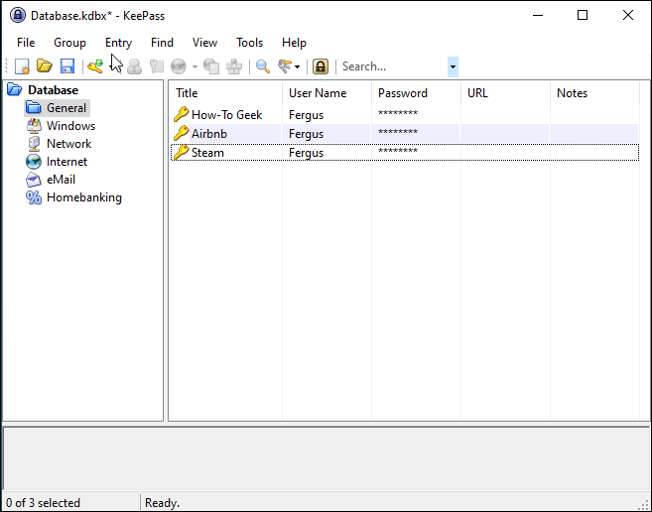
Task: Select the How-To Geek entry
Action: click(x=226, y=115)
